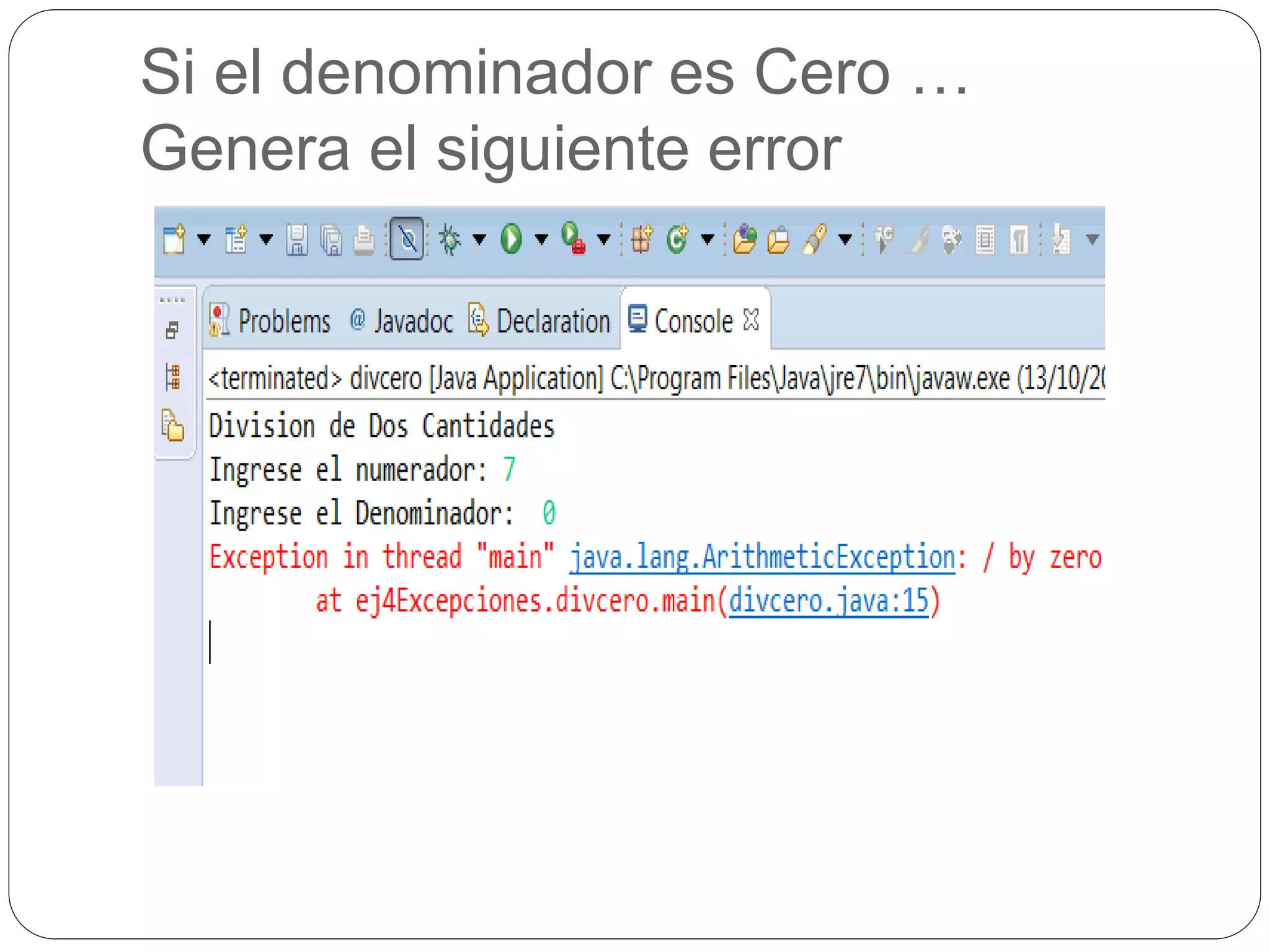The image size is (1270, 952).
Task: Click the Restore view icon in sidebar
Action: point(172,330)
